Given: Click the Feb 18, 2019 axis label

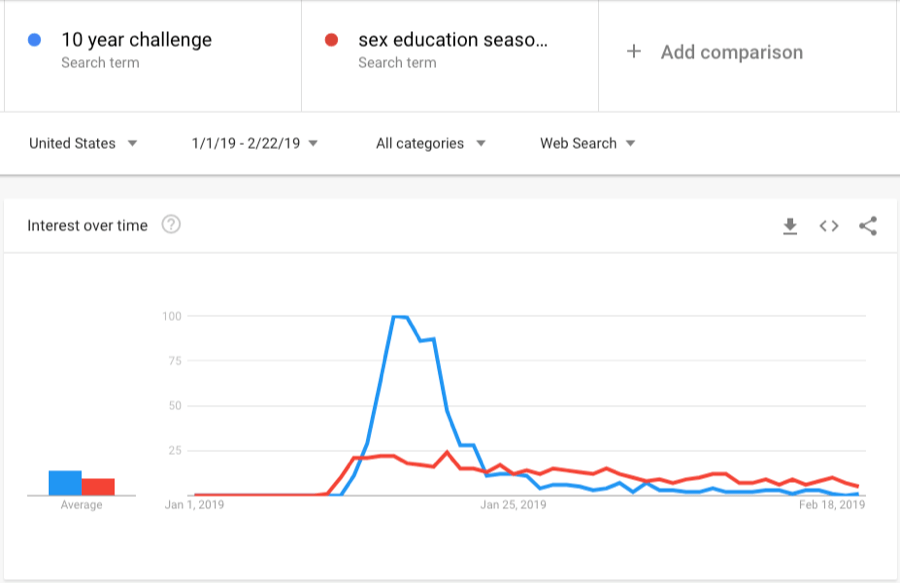Looking at the screenshot, I should pos(832,505).
